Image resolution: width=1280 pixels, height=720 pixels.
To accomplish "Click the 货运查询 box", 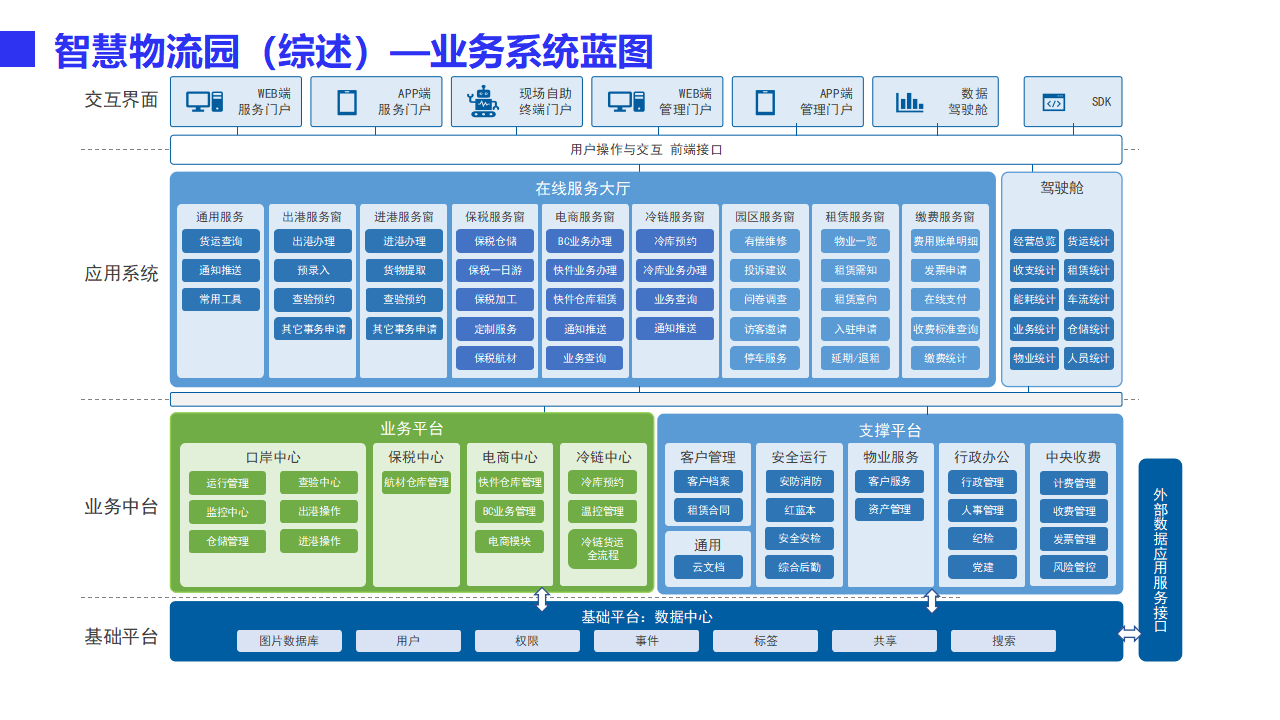I will (x=220, y=241).
